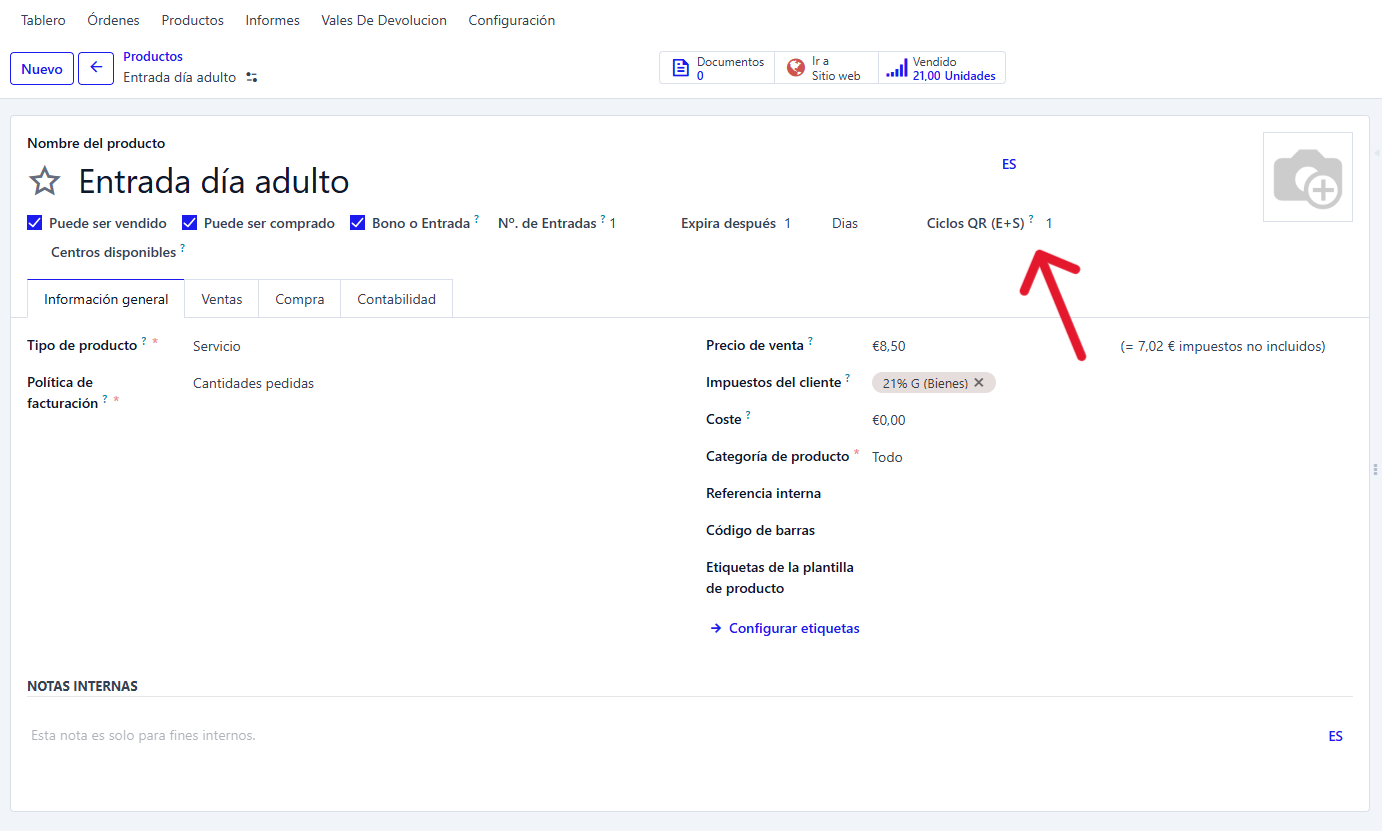Disable the Bono o Entrada checkbox
Image resolution: width=1382 pixels, height=831 pixels.
[x=358, y=223]
